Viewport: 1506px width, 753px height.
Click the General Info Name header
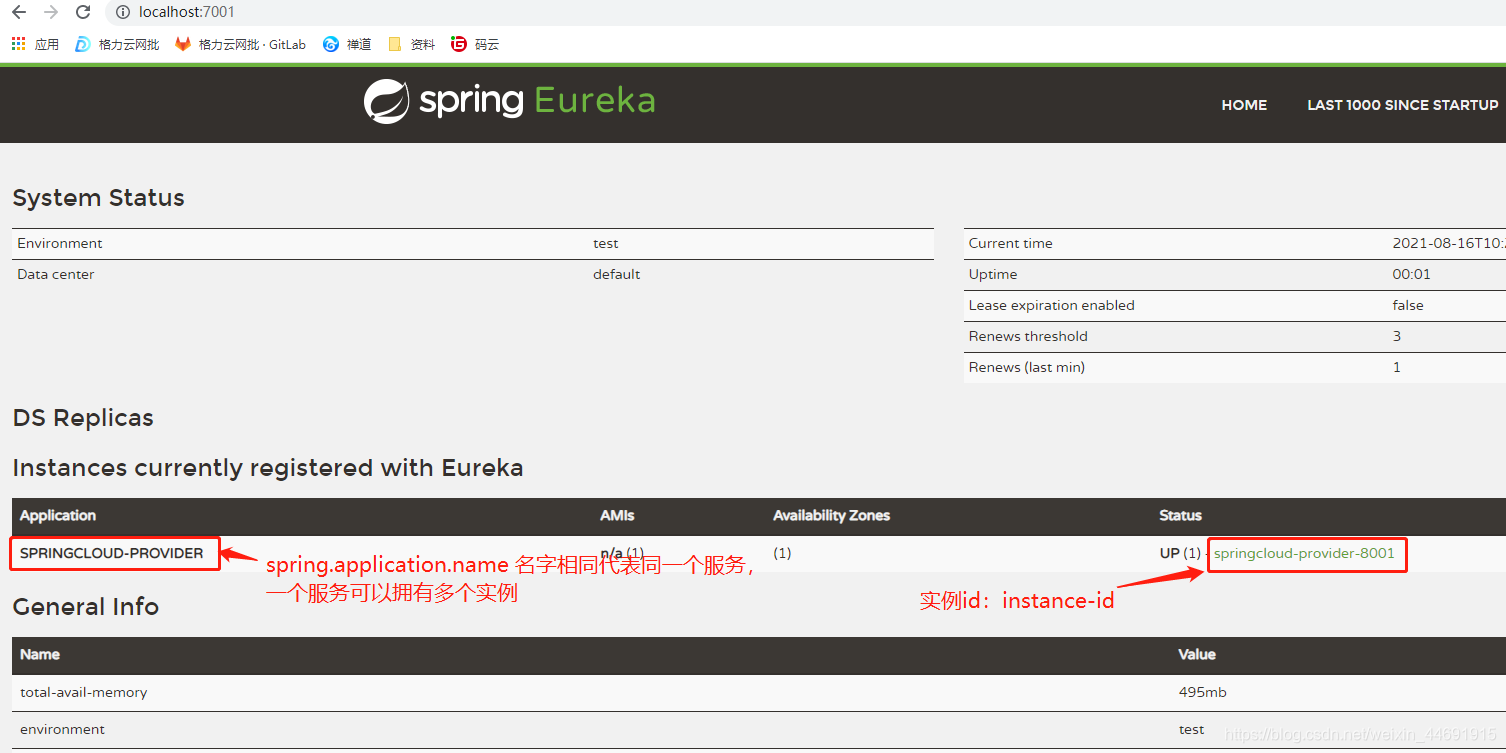tap(40, 655)
